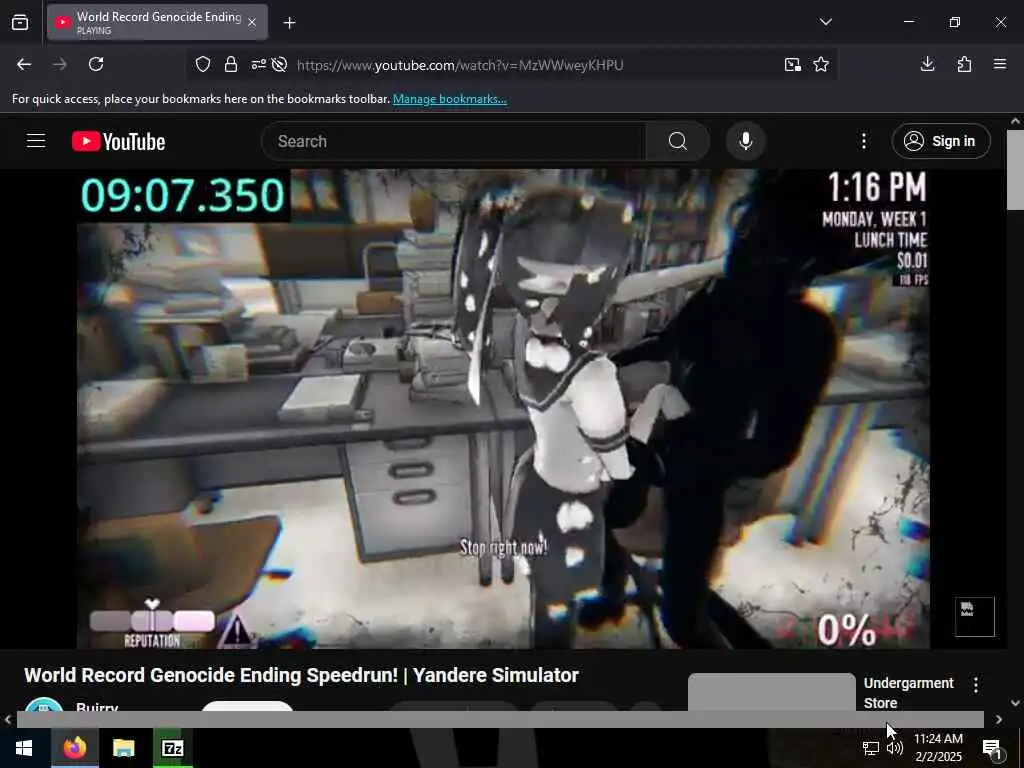Show site security padlock info
This screenshot has height=768, width=1024.
coord(231,65)
